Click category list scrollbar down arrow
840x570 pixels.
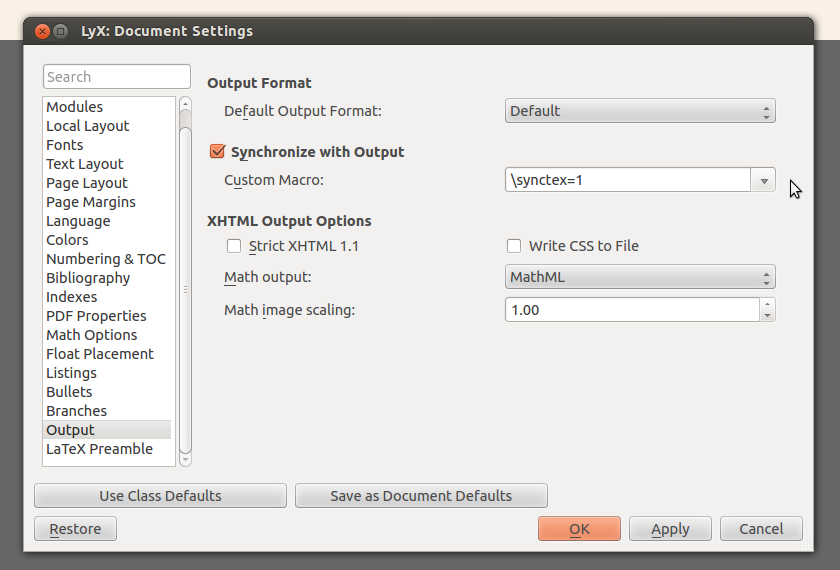tap(185, 460)
